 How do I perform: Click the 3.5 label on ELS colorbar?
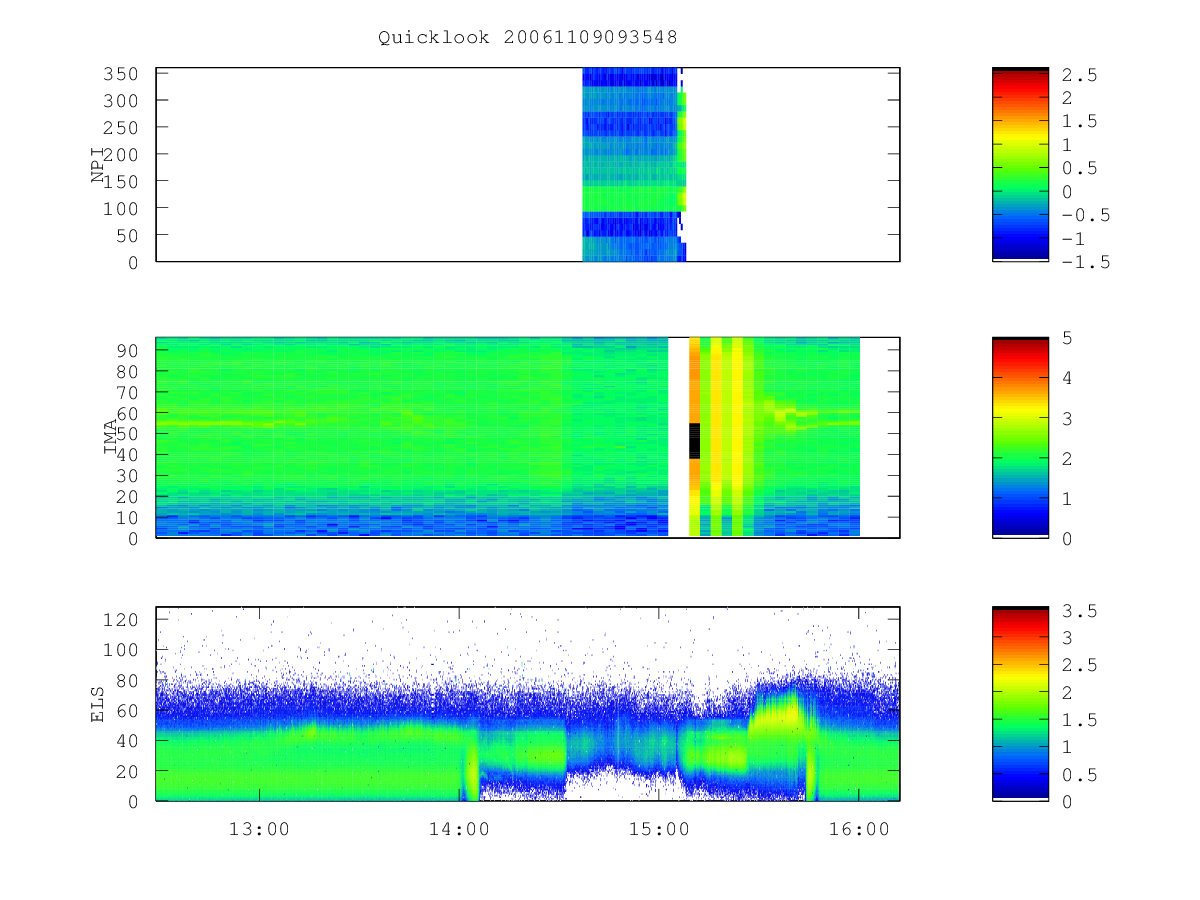point(1082,610)
